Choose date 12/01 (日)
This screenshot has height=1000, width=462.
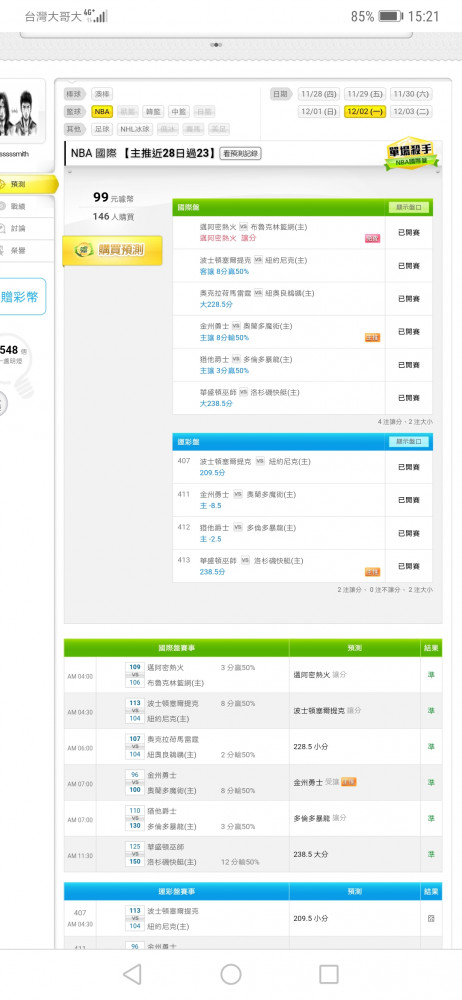[x=319, y=112]
